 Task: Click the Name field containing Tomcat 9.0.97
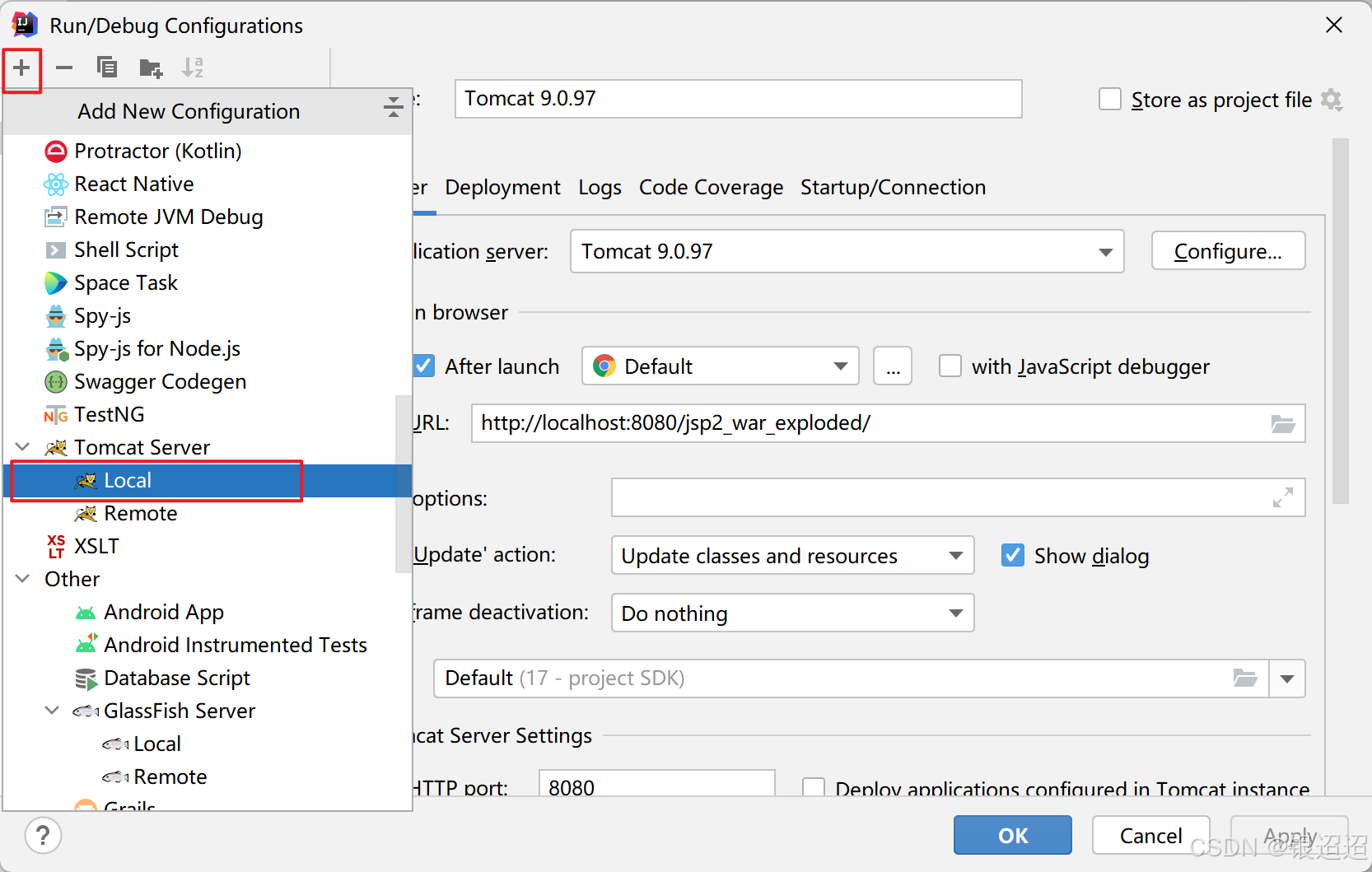point(738,99)
